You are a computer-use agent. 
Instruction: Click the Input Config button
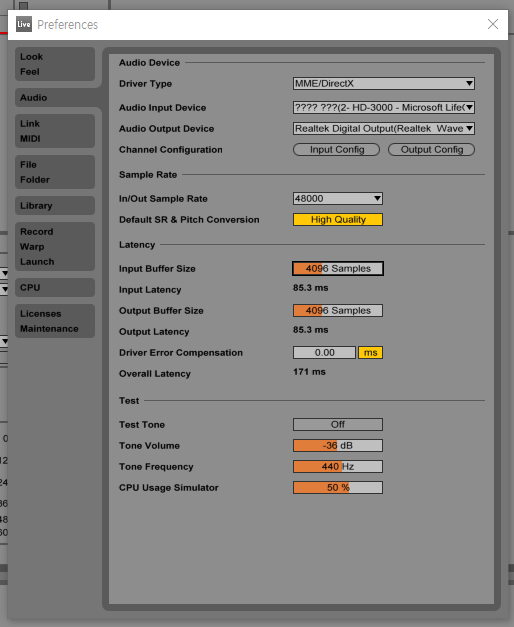tap(336, 150)
